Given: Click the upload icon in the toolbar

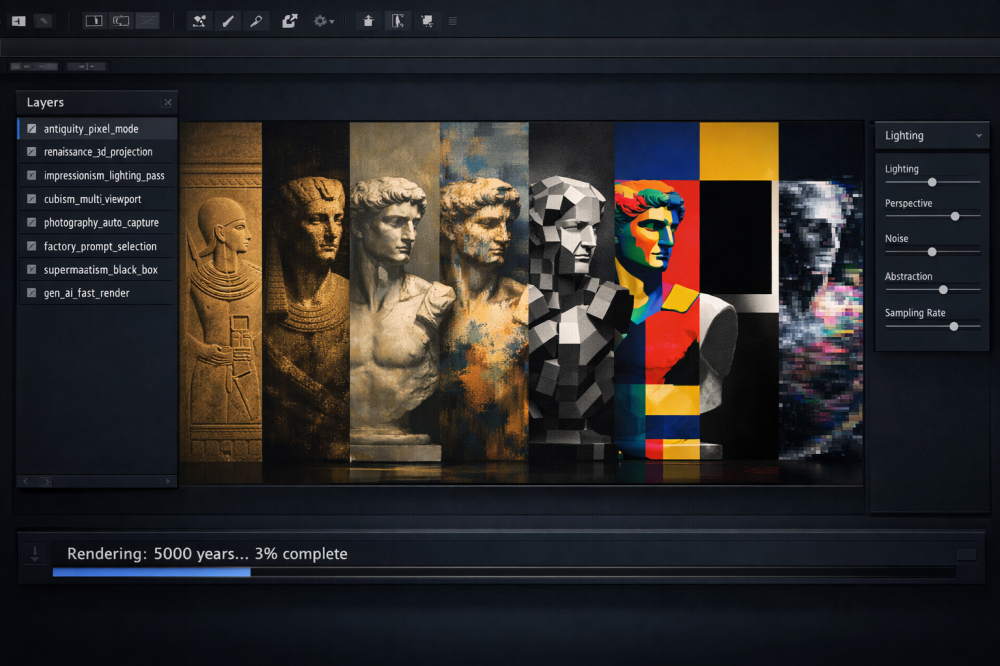Looking at the screenshot, I should 367,20.
